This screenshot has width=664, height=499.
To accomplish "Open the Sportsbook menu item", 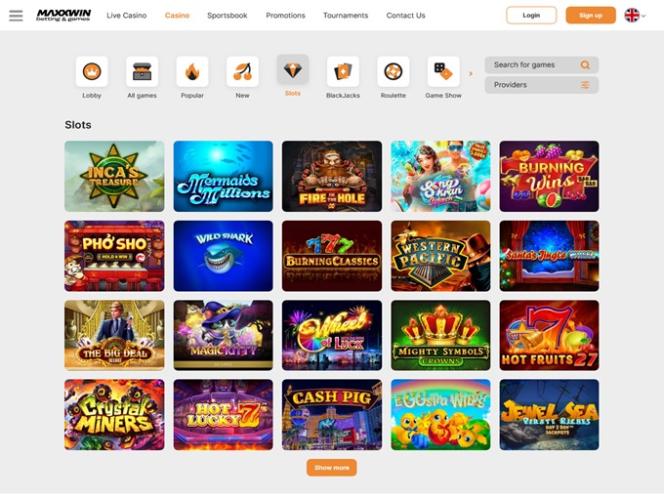I will tap(227, 15).
